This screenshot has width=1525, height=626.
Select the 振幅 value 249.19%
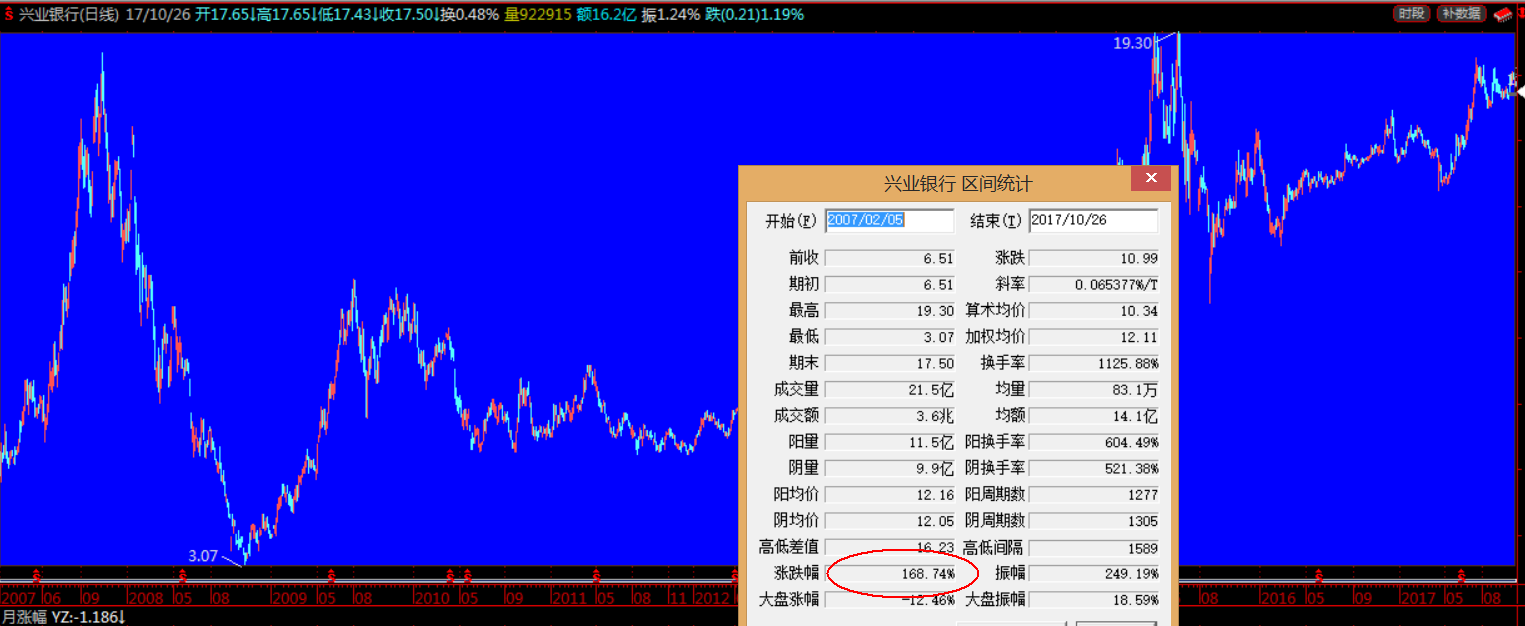tap(1094, 574)
